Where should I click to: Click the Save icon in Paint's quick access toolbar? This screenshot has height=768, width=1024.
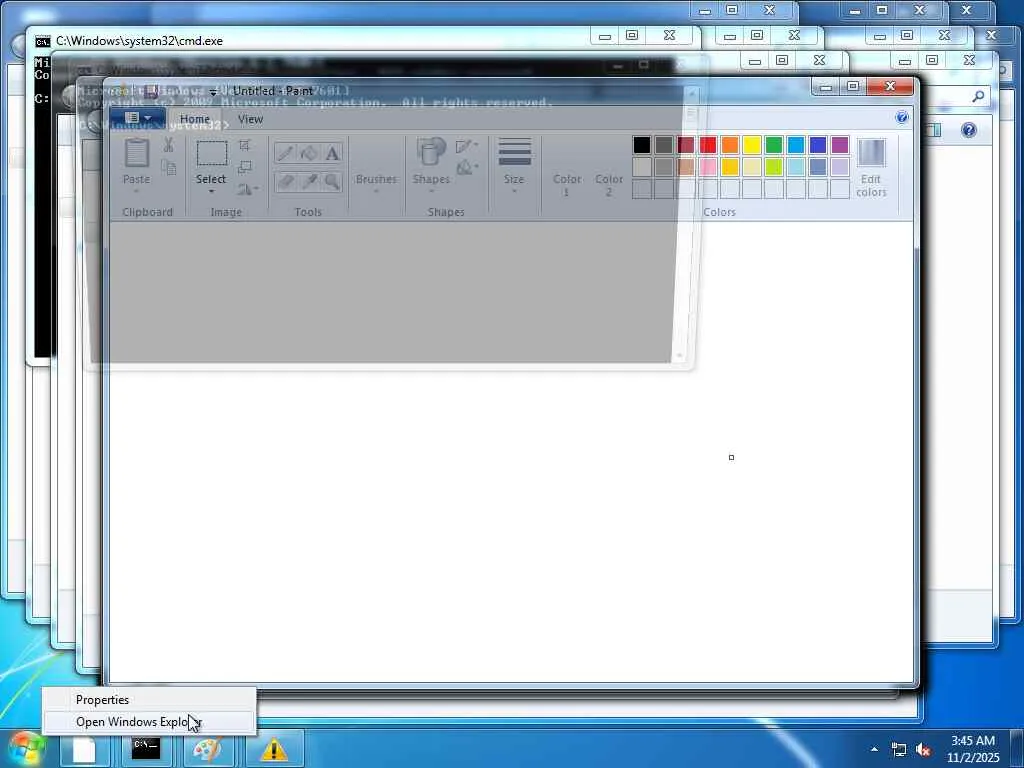(152, 91)
